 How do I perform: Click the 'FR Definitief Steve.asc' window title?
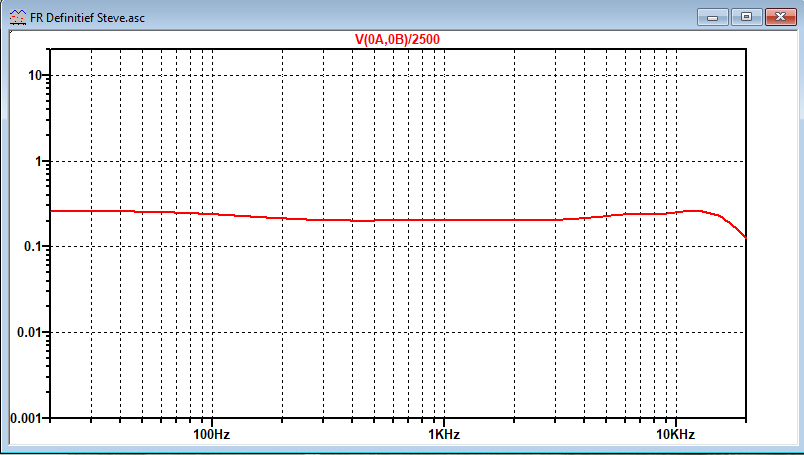[x=88, y=18]
